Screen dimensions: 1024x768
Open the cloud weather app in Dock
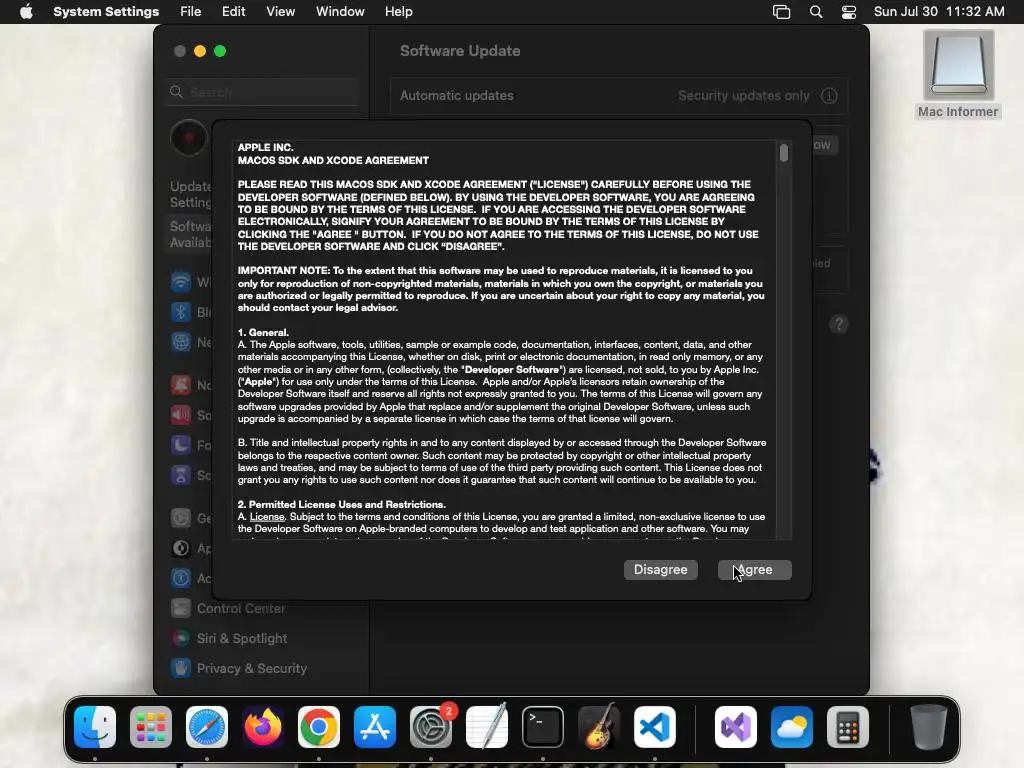point(792,727)
